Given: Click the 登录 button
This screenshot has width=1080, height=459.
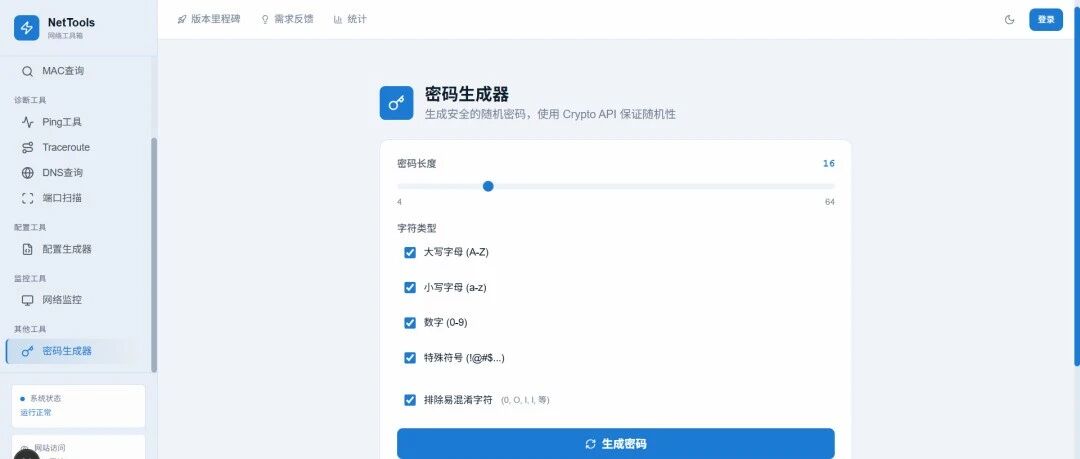Looking at the screenshot, I should tap(1046, 19).
